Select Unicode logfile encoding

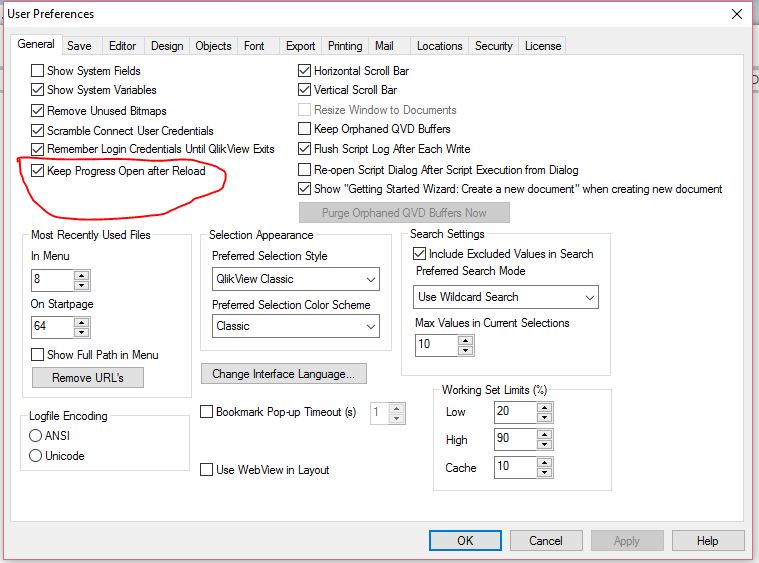(35, 456)
